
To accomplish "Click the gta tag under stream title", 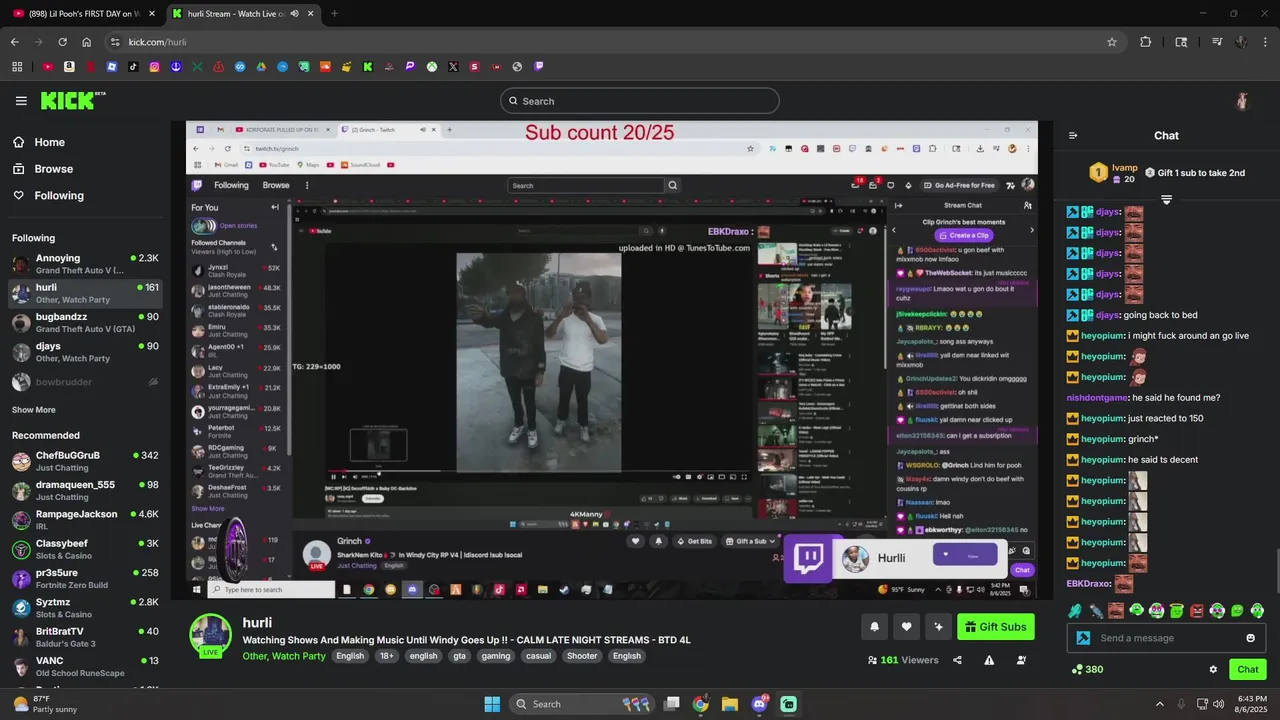I will tap(459, 656).
